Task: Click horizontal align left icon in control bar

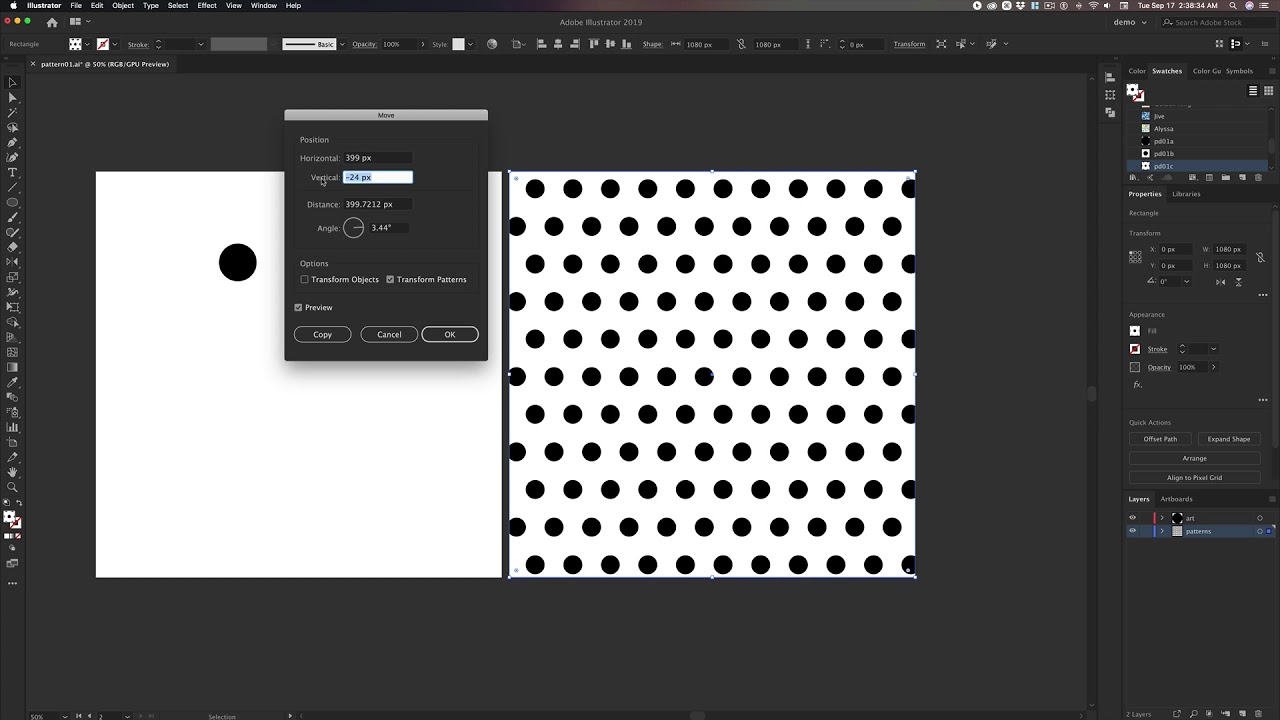Action: [x=541, y=44]
